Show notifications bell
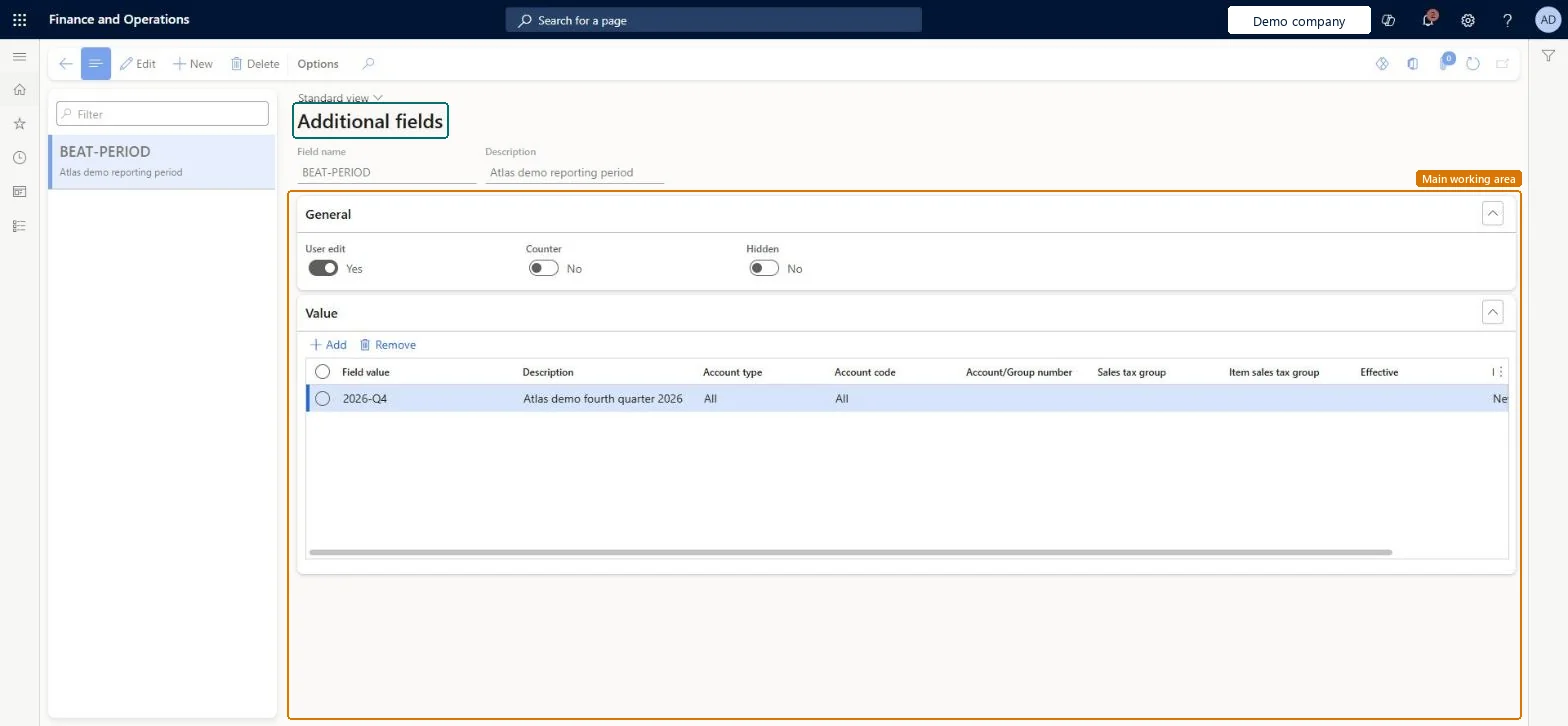Screen dimensions: 1568x726 click(x=1428, y=20)
